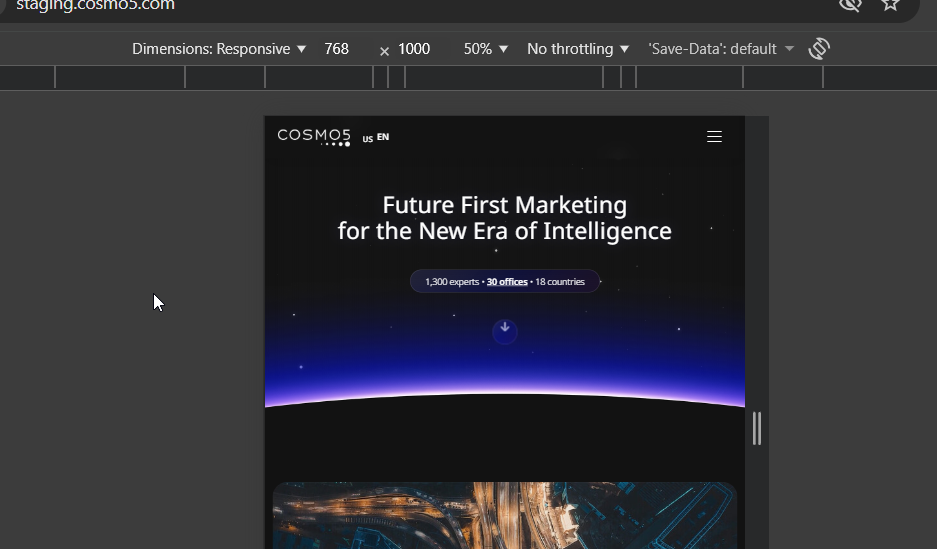Click the COSMOS logo
This screenshot has height=549, width=937.
click(314, 137)
